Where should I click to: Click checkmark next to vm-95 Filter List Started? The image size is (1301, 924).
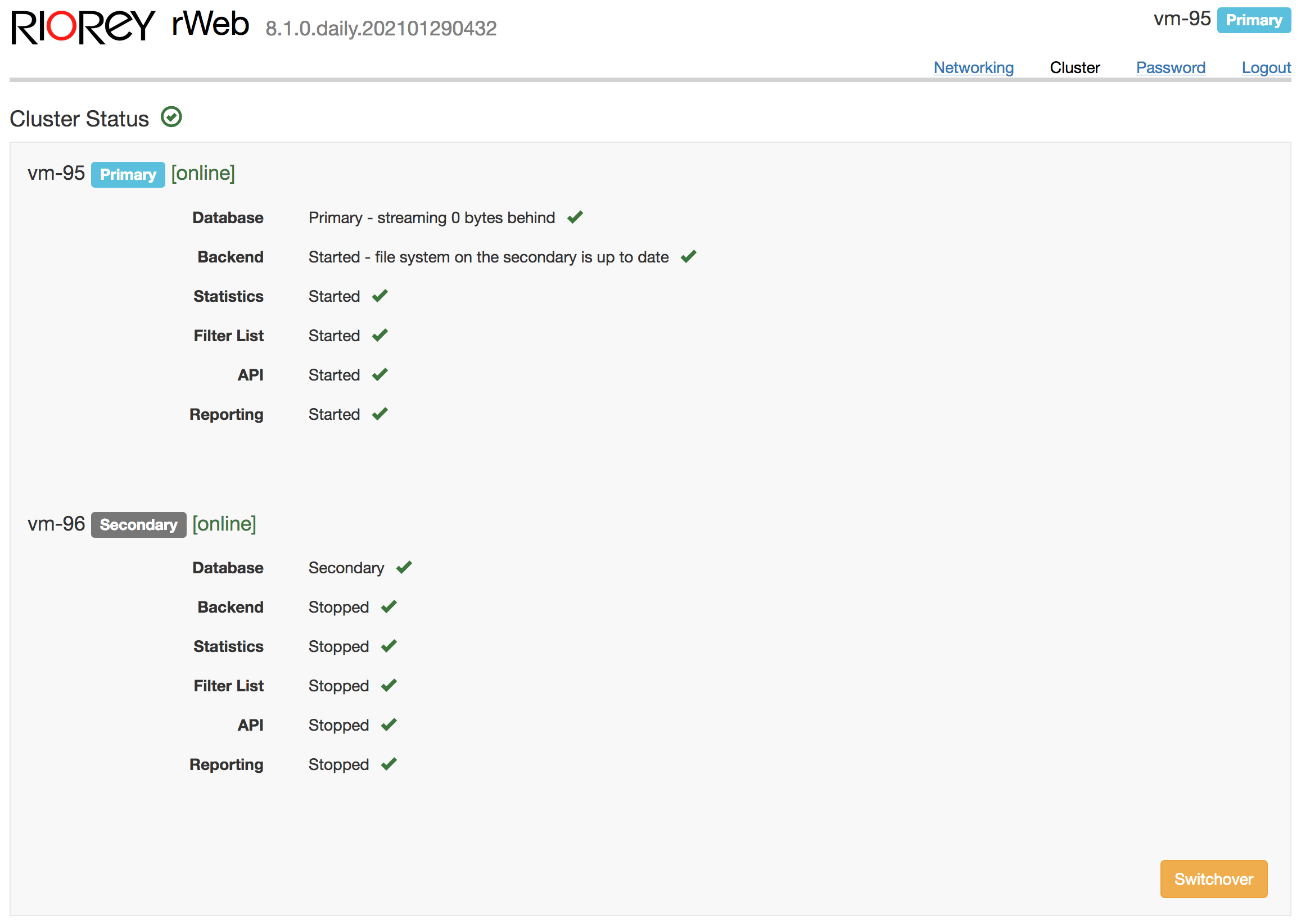point(380,335)
